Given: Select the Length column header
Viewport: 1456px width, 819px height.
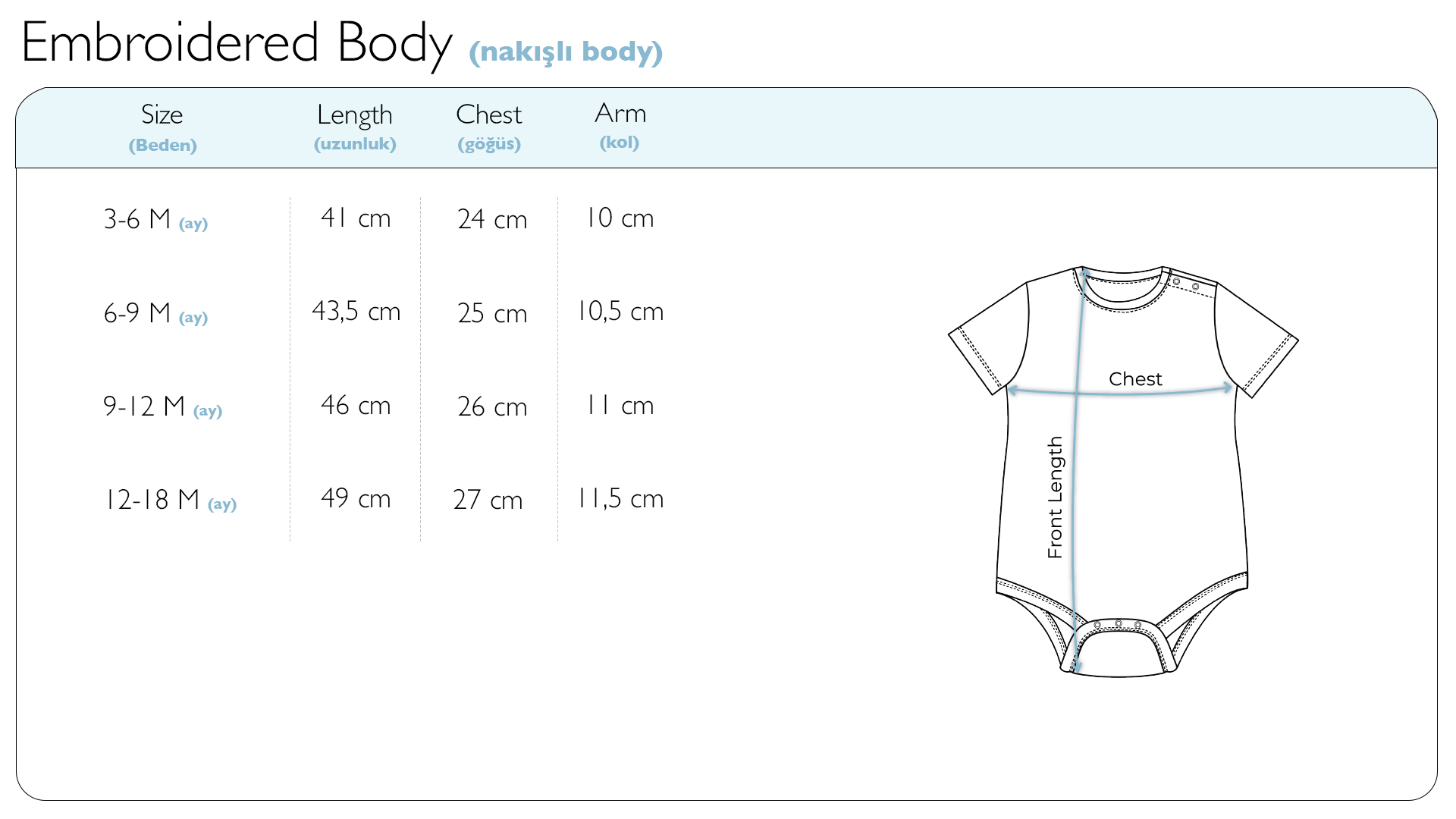Looking at the screenshot, I should [355, 115].
